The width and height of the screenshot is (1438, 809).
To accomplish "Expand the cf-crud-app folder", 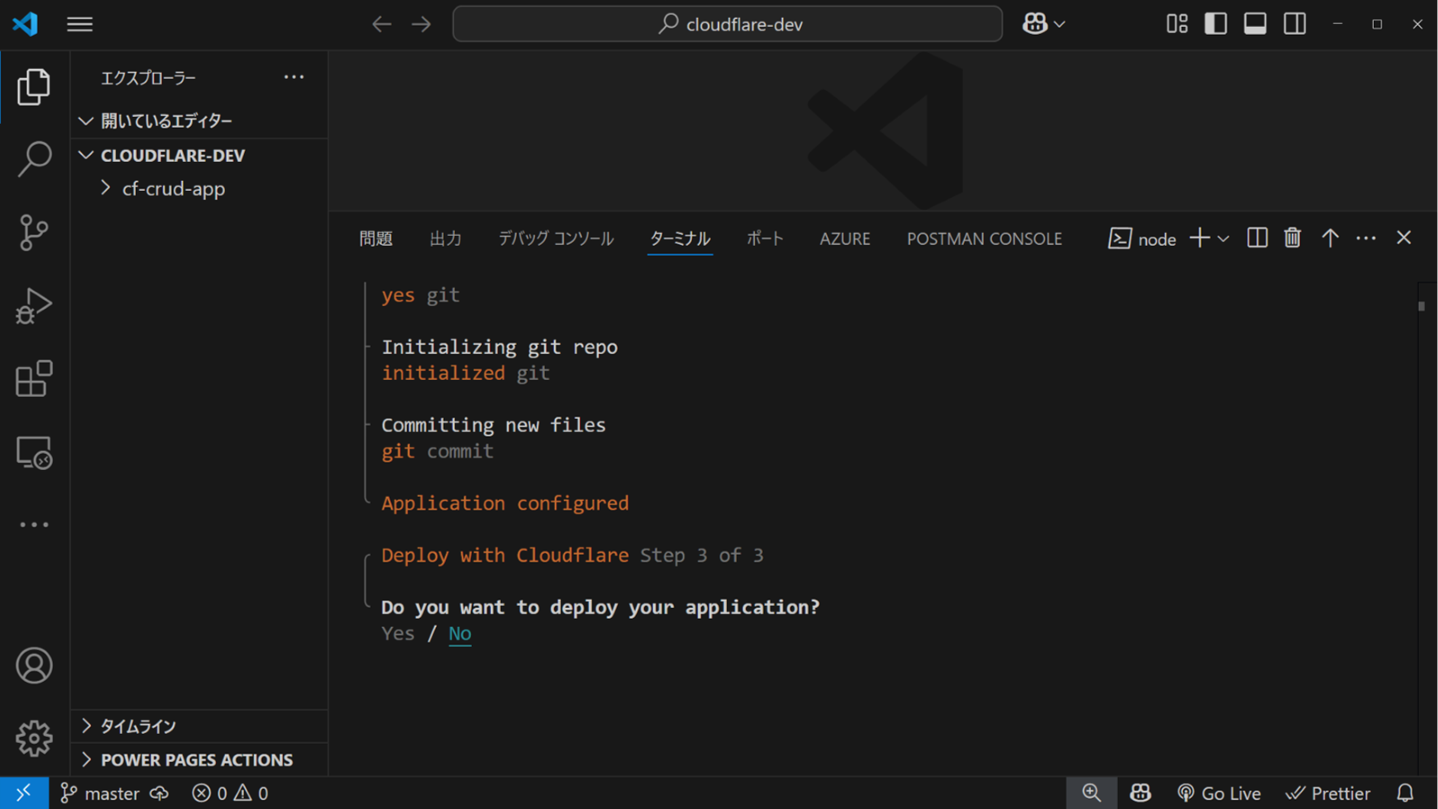I will [x=199, y=189].
